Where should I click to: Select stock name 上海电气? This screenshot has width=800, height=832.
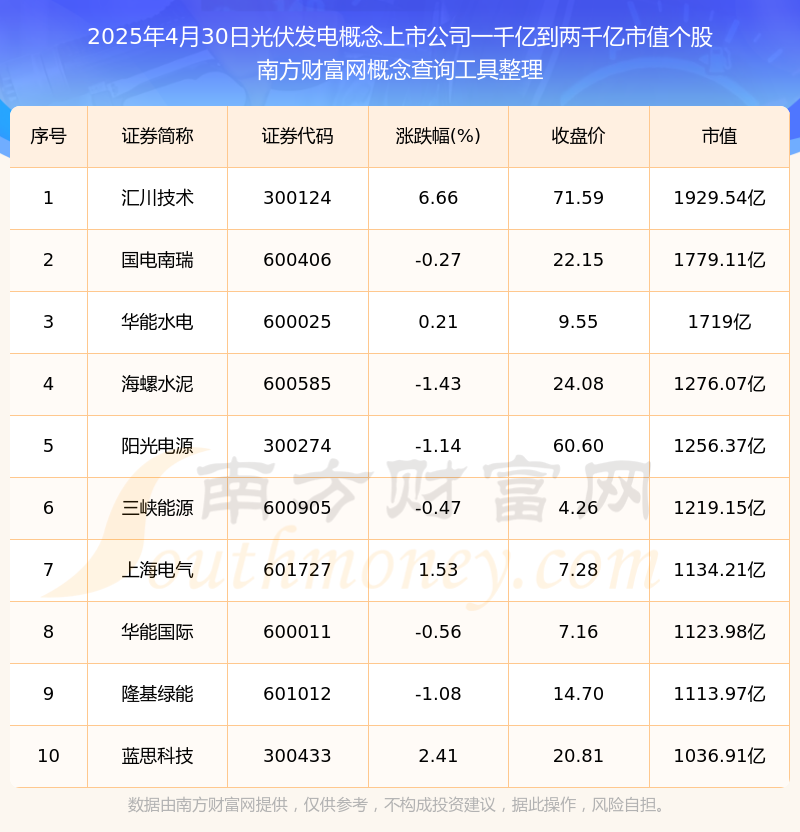pyautogui.click(x=157, y=570)
